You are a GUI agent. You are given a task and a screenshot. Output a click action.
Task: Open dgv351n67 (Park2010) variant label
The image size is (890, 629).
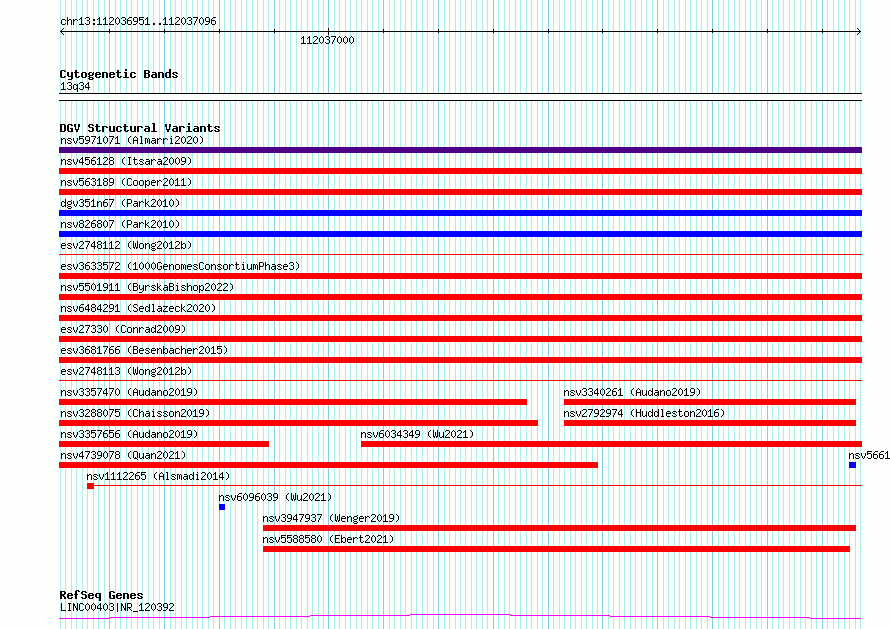[120, 203]
